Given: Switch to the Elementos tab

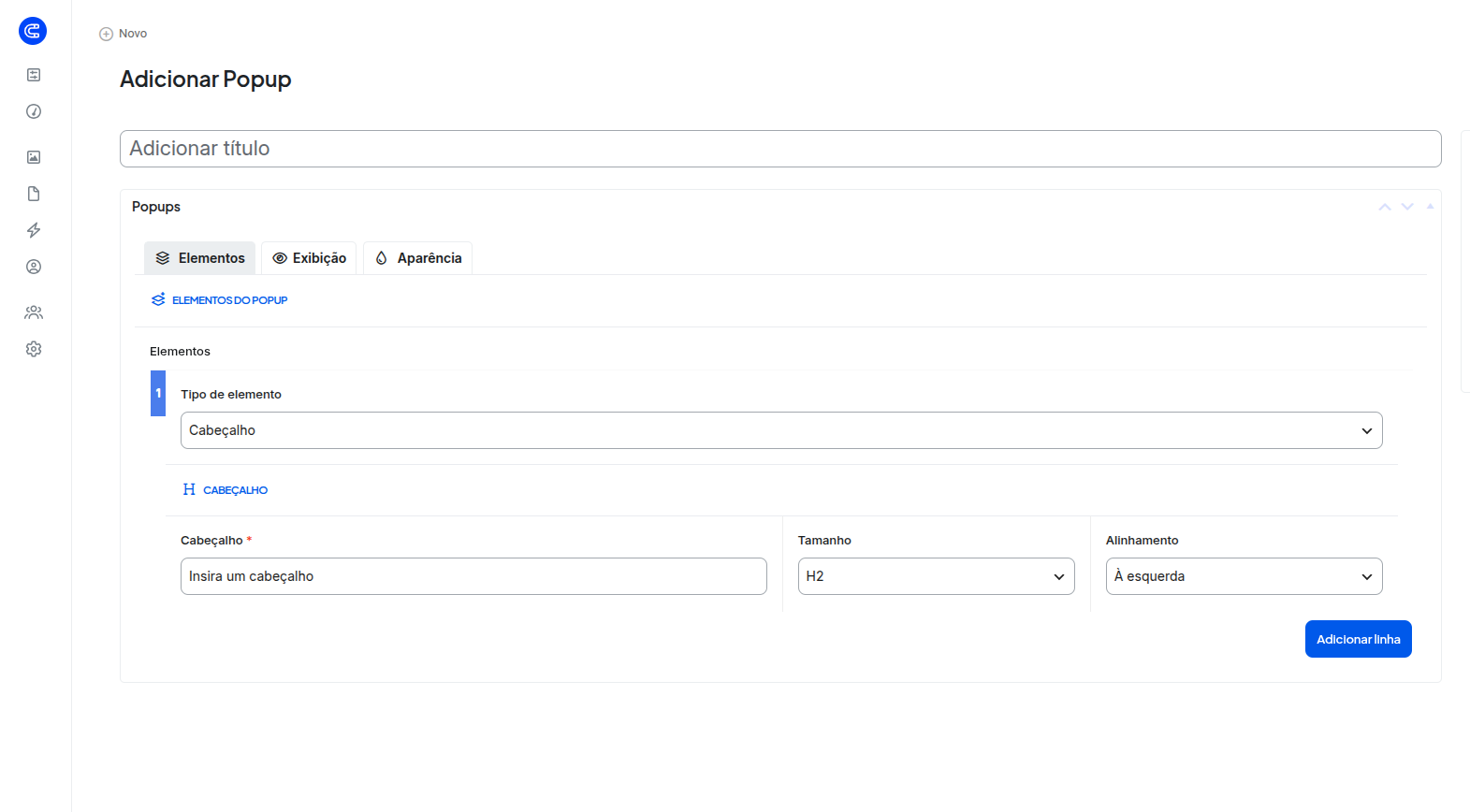Looking at the screenshot, I should pos(199,258).
